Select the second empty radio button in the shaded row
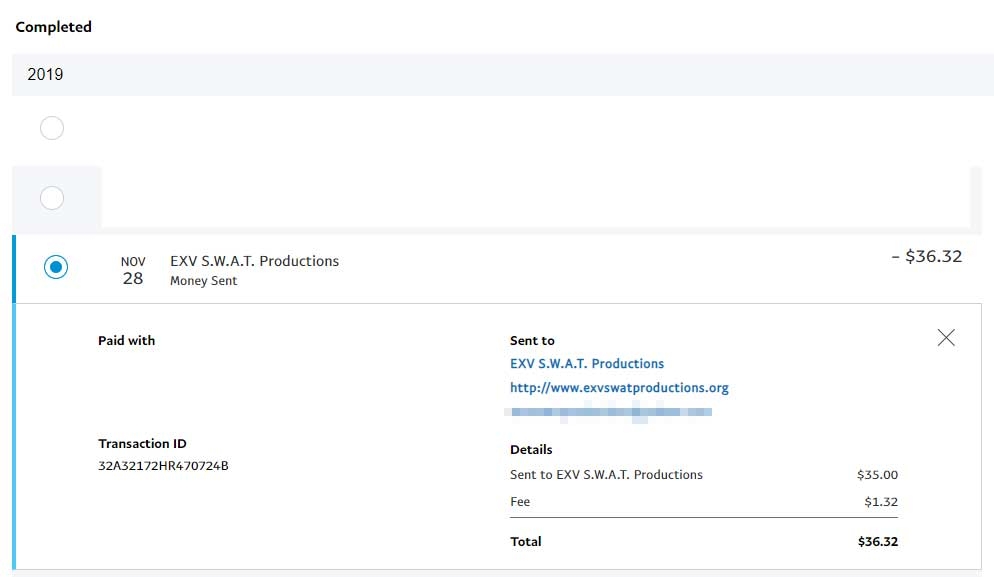This screenshot has height=577, width=994. point(52,198)
